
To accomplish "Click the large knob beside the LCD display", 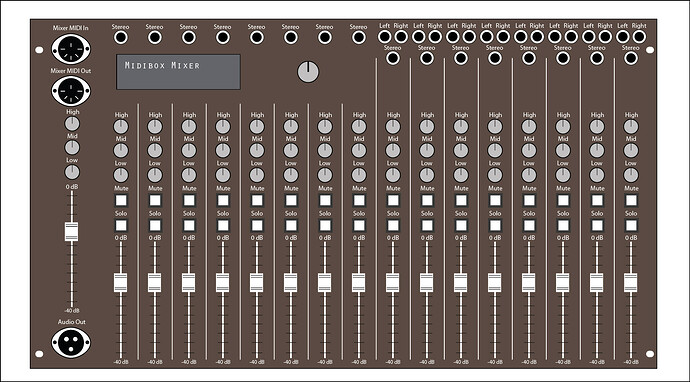I will coord(308,72).
